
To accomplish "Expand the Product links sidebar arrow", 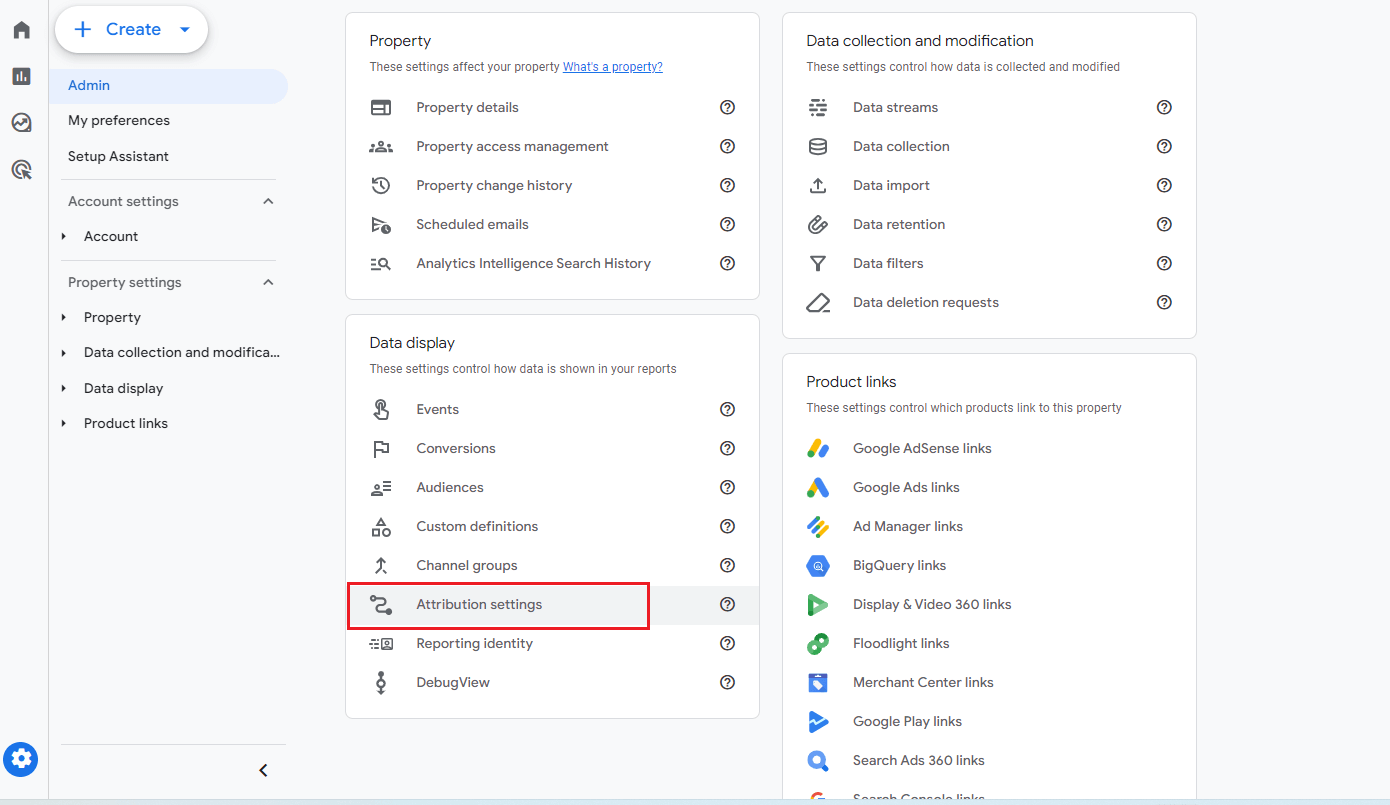I will pyautogui.click(x=64, y=423).
